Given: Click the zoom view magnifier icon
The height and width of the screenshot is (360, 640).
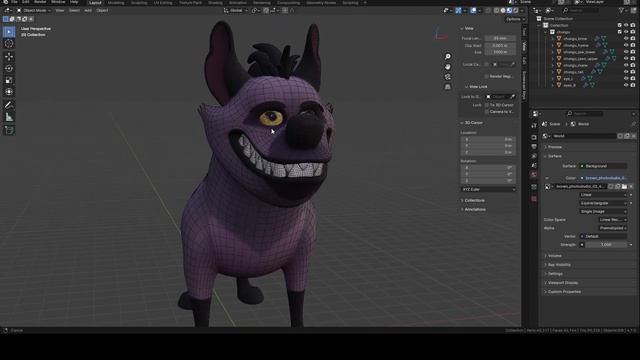Looking at the screenshot, I should pos(448,56).
